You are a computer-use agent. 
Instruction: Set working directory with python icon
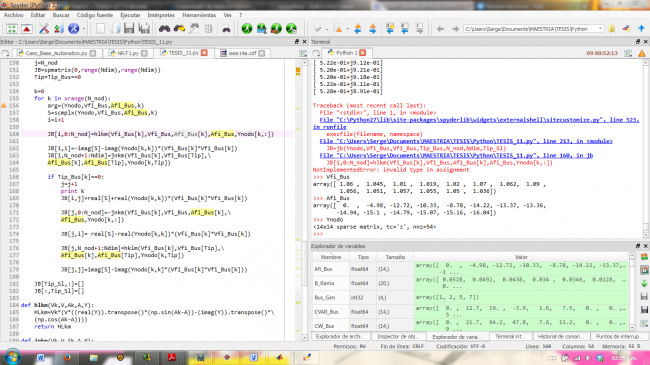(626, 29)
